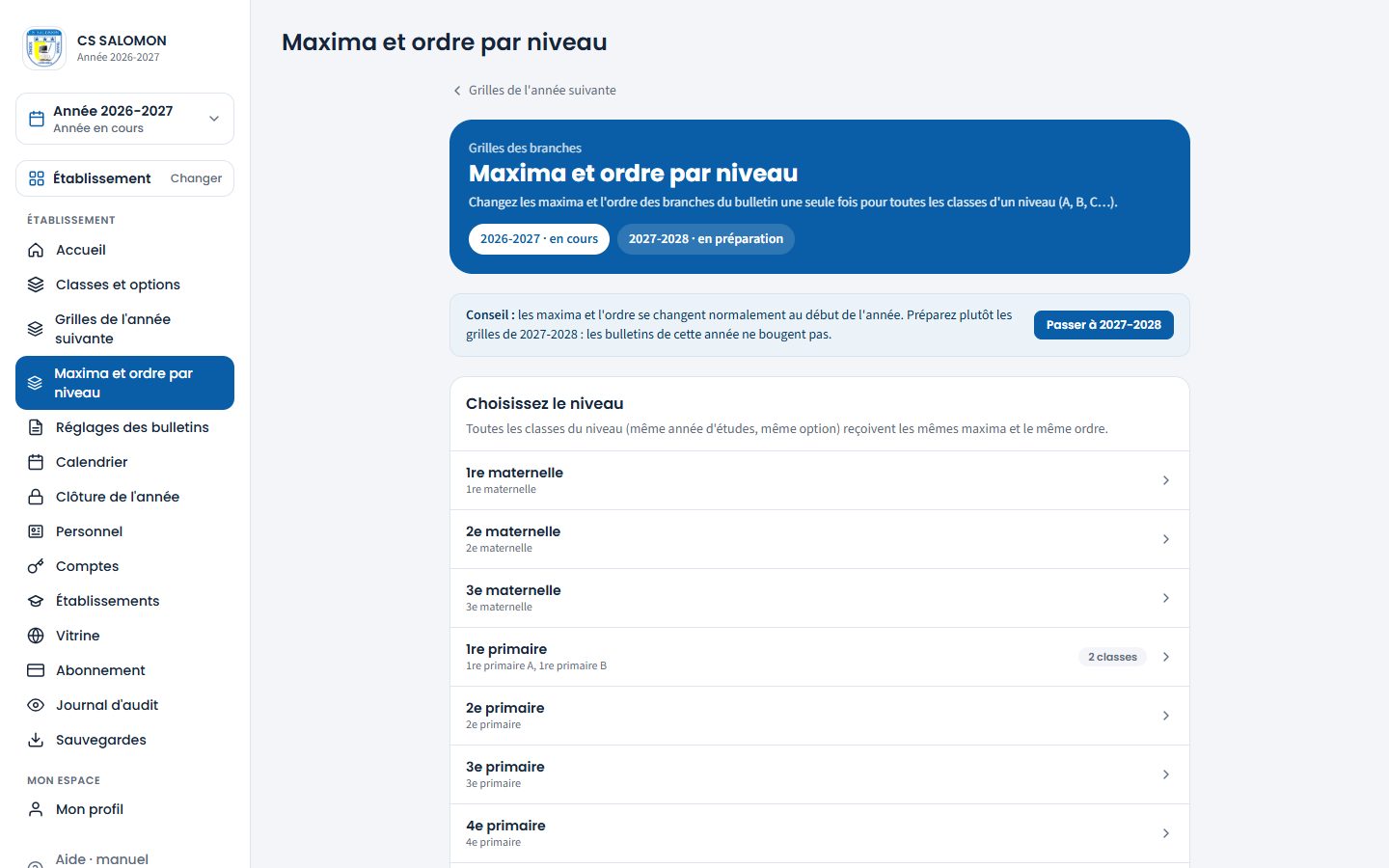Viewport: 1389px width, 868px height.
Task: Open Maxima et ordre par niveau menu item
Action: tap(124, 383)
